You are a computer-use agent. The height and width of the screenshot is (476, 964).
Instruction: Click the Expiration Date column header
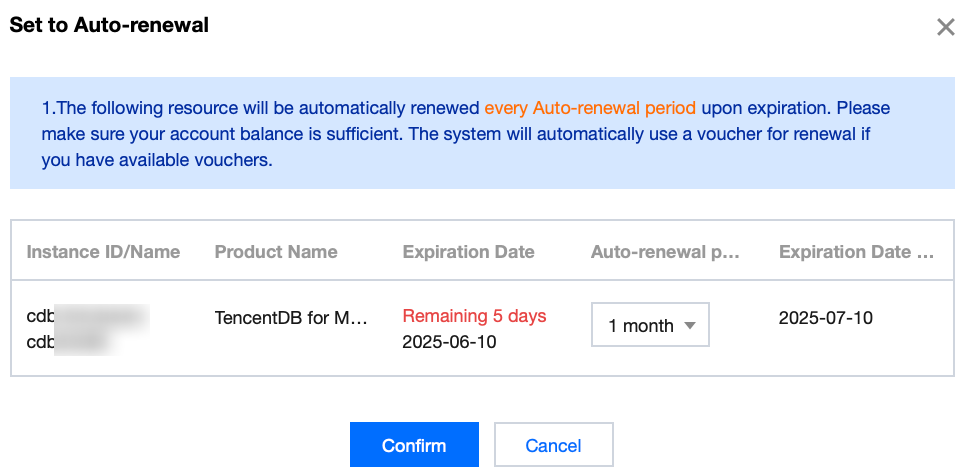click(x=468, y=252)
